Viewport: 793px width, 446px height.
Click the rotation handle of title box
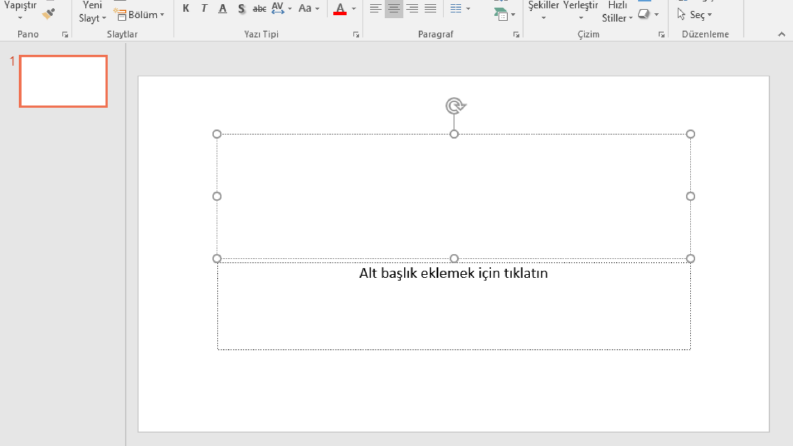(x=455, y=106)
